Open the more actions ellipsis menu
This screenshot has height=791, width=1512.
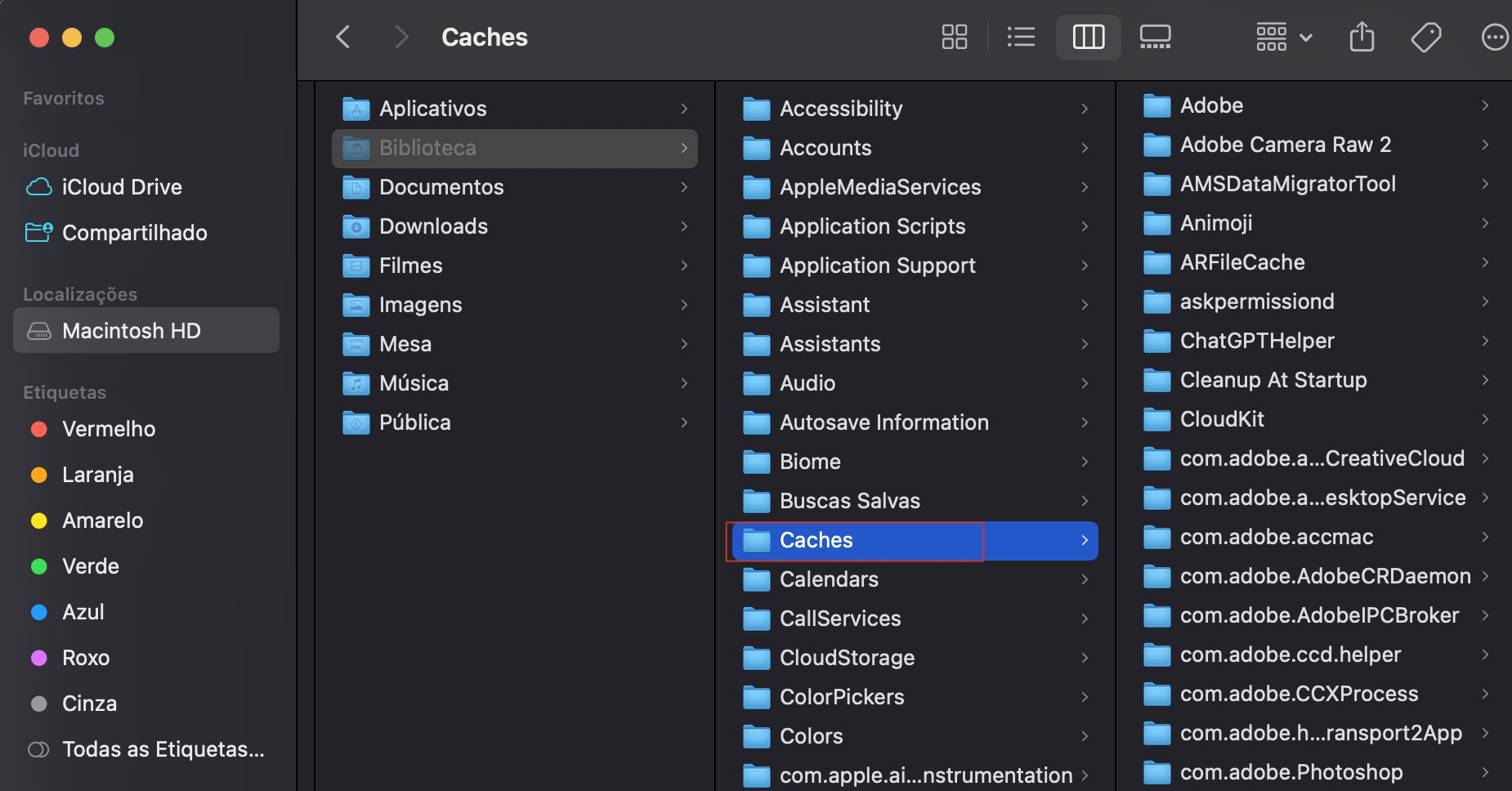pyautogui.click(x=1494, y=38)
